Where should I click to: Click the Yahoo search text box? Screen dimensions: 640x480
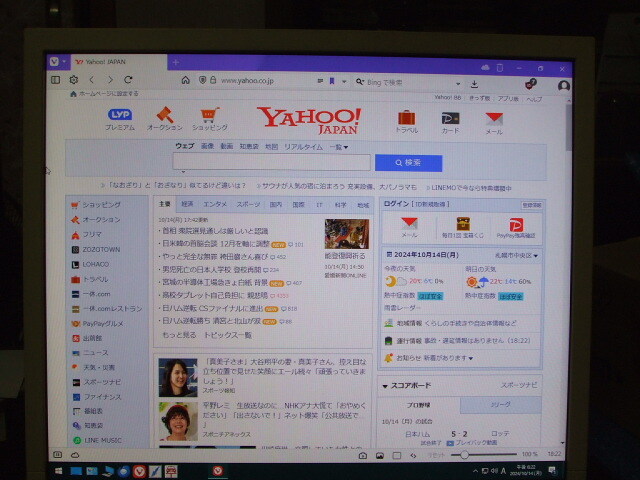coord(271,162)
